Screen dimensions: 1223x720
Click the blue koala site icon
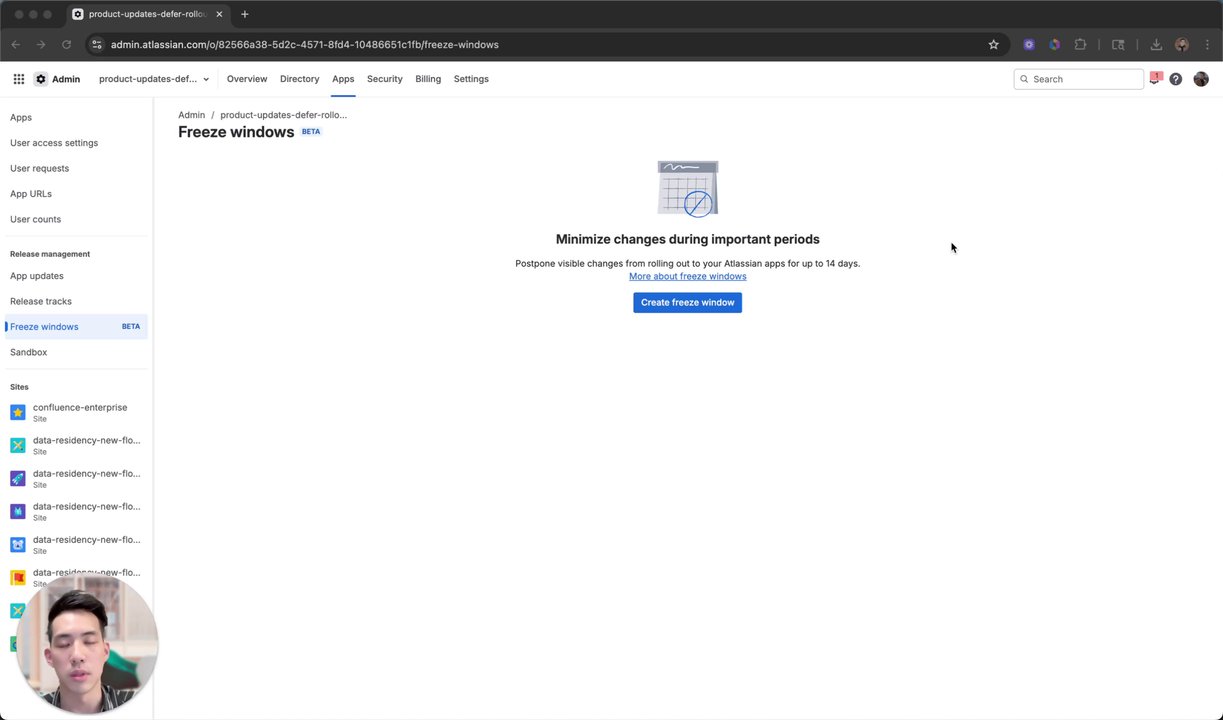pos(18,544)
